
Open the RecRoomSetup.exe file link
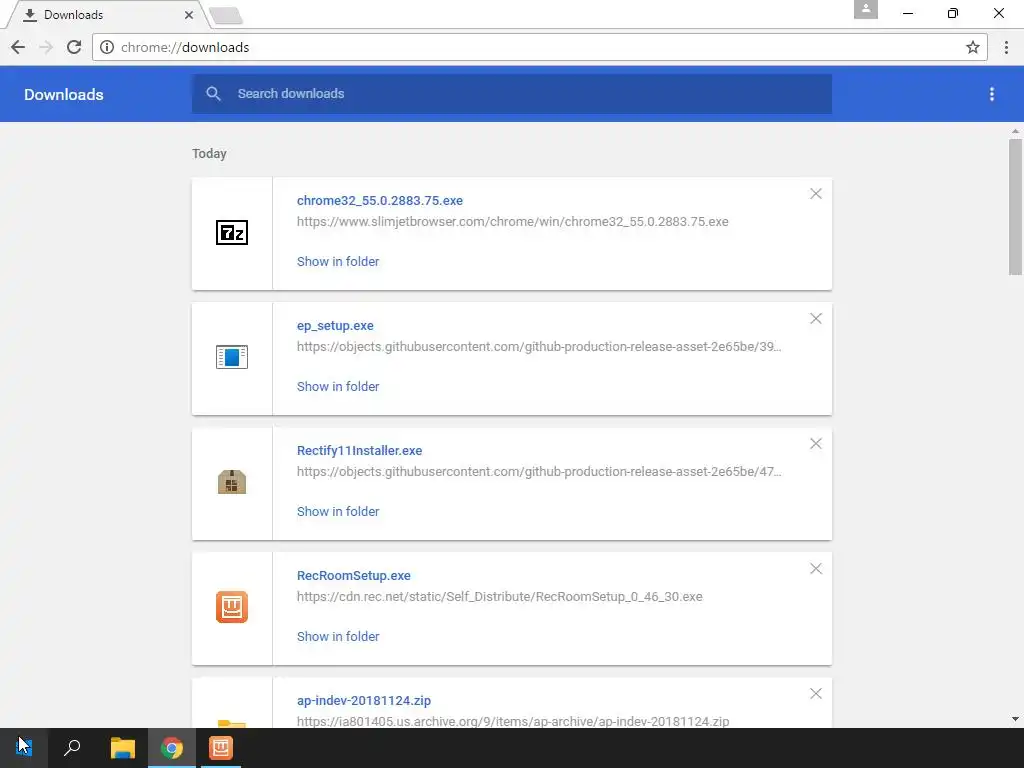353,575
